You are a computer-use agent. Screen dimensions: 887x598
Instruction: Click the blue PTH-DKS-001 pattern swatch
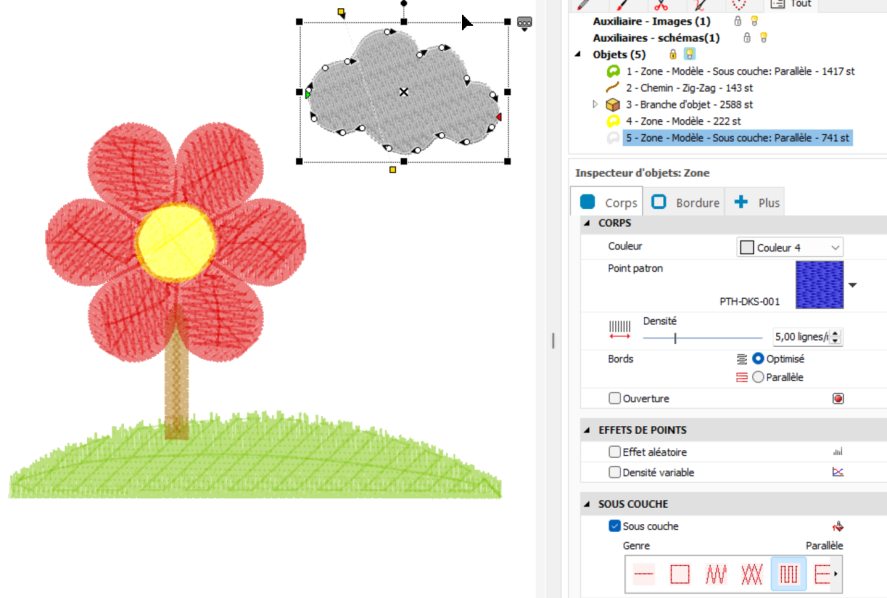[x=819, y=285]
